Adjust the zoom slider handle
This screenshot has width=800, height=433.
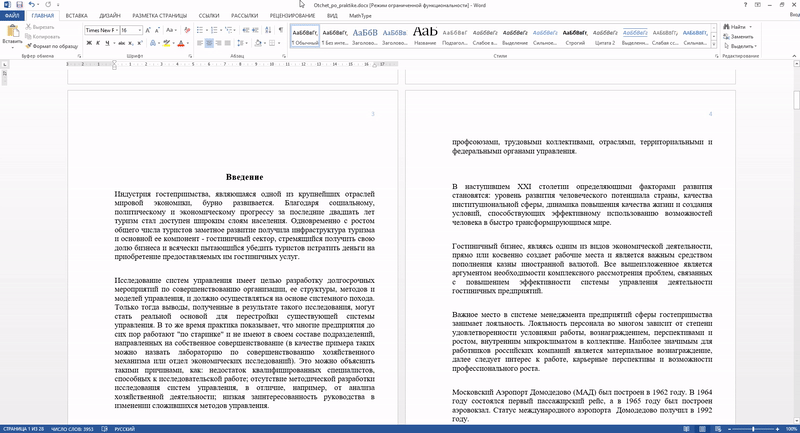(753, 429)
